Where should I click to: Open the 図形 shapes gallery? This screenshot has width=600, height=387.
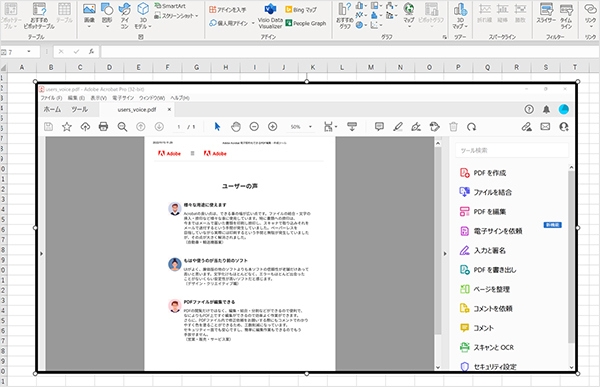point(107,15)
